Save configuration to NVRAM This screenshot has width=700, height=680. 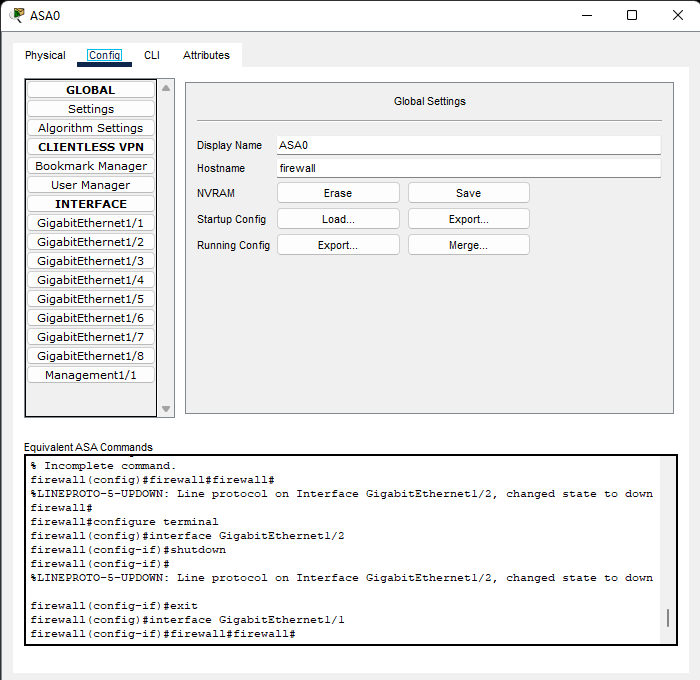[468, 193]
